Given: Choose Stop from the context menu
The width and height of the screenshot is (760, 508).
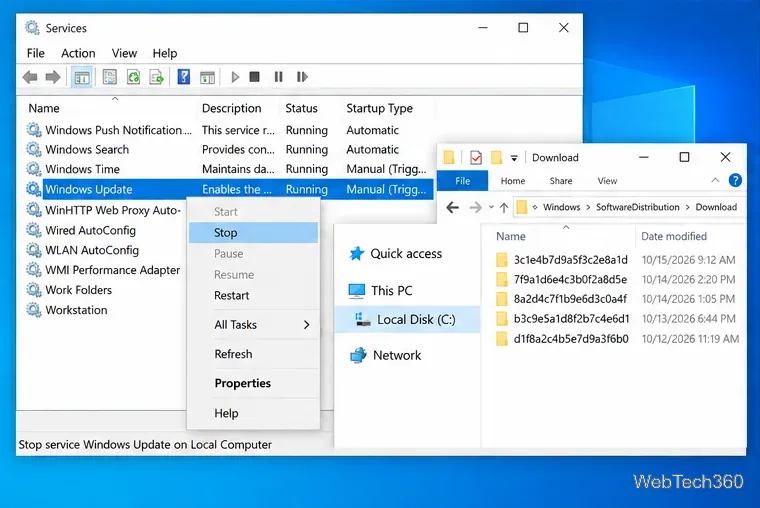Looking at the screenshot, I should pyautogui.click(x=253, y=233).
